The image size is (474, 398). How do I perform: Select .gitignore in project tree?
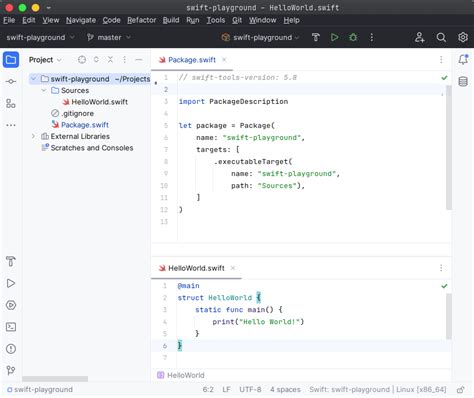(72, 113)
